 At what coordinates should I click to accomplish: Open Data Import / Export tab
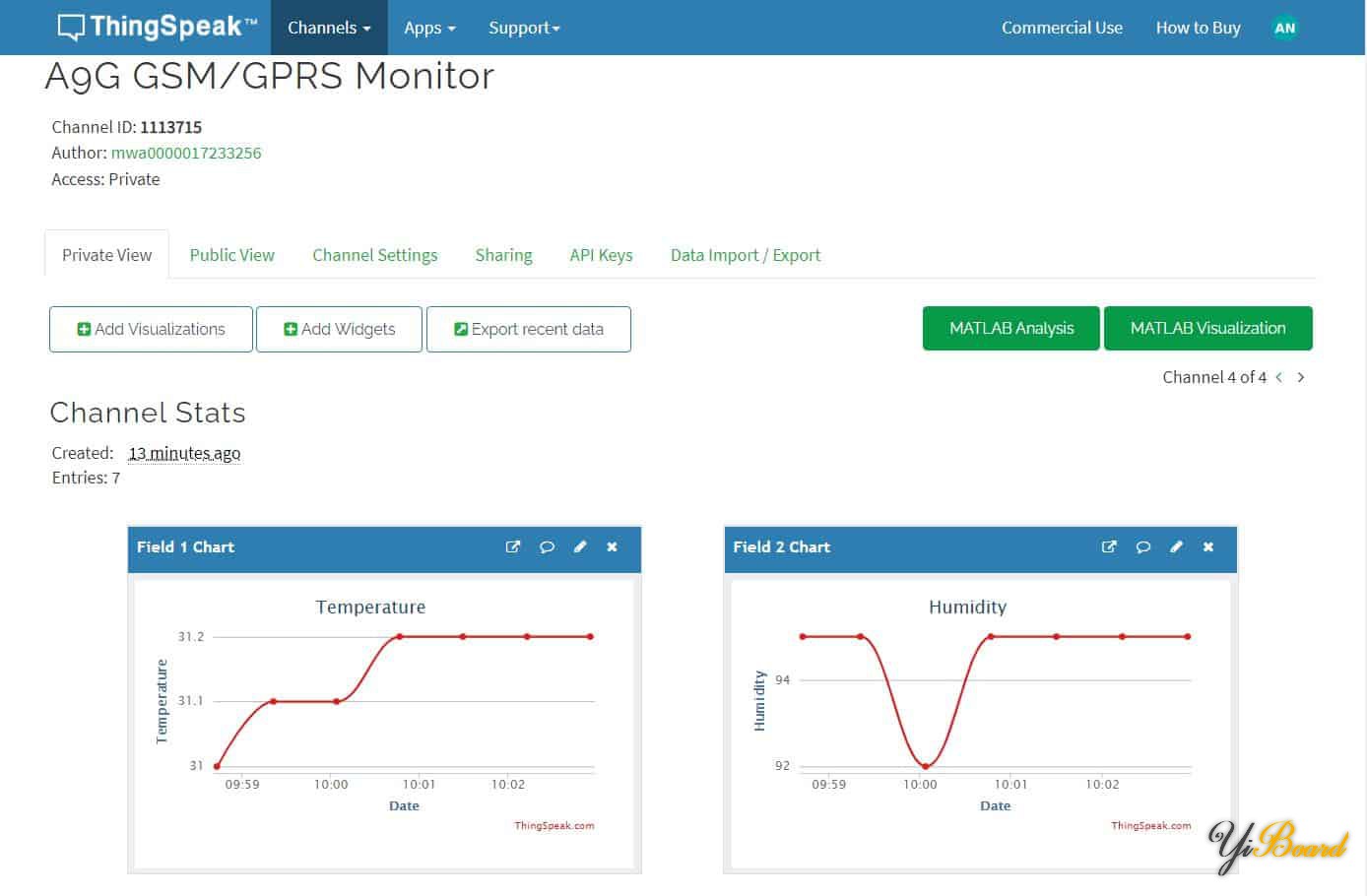(745, 255)
